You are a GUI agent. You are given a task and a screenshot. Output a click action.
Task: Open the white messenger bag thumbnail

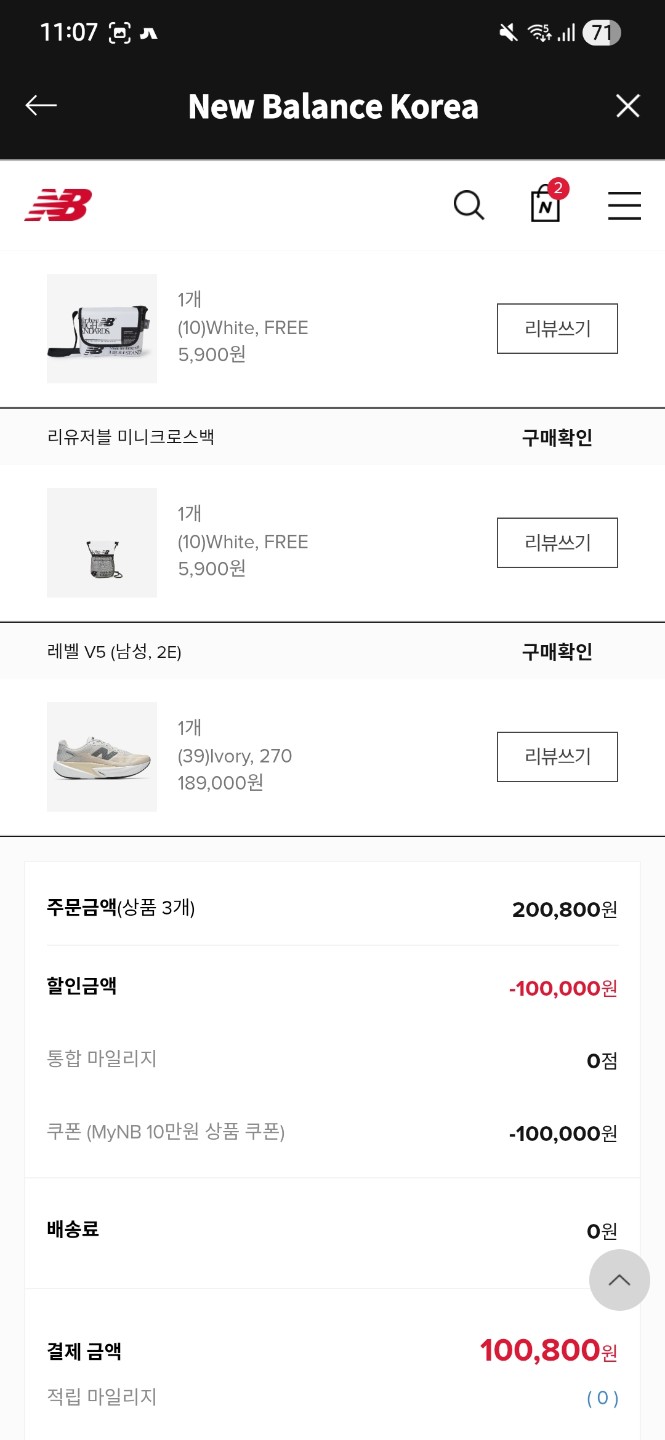tap(102, 329)
